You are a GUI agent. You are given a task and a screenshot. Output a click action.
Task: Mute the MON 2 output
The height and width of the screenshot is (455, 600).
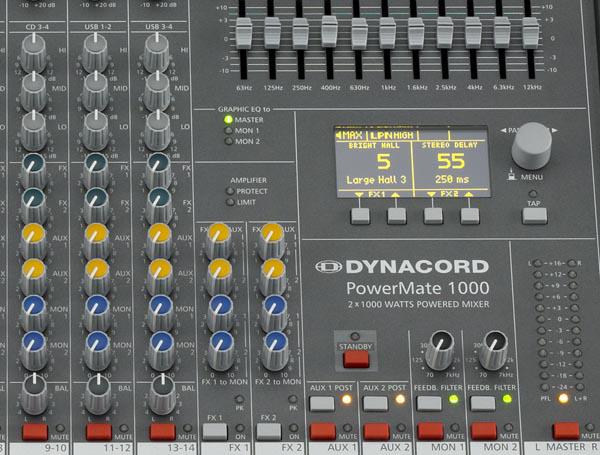pyautogui.click(x=483, y=431)
